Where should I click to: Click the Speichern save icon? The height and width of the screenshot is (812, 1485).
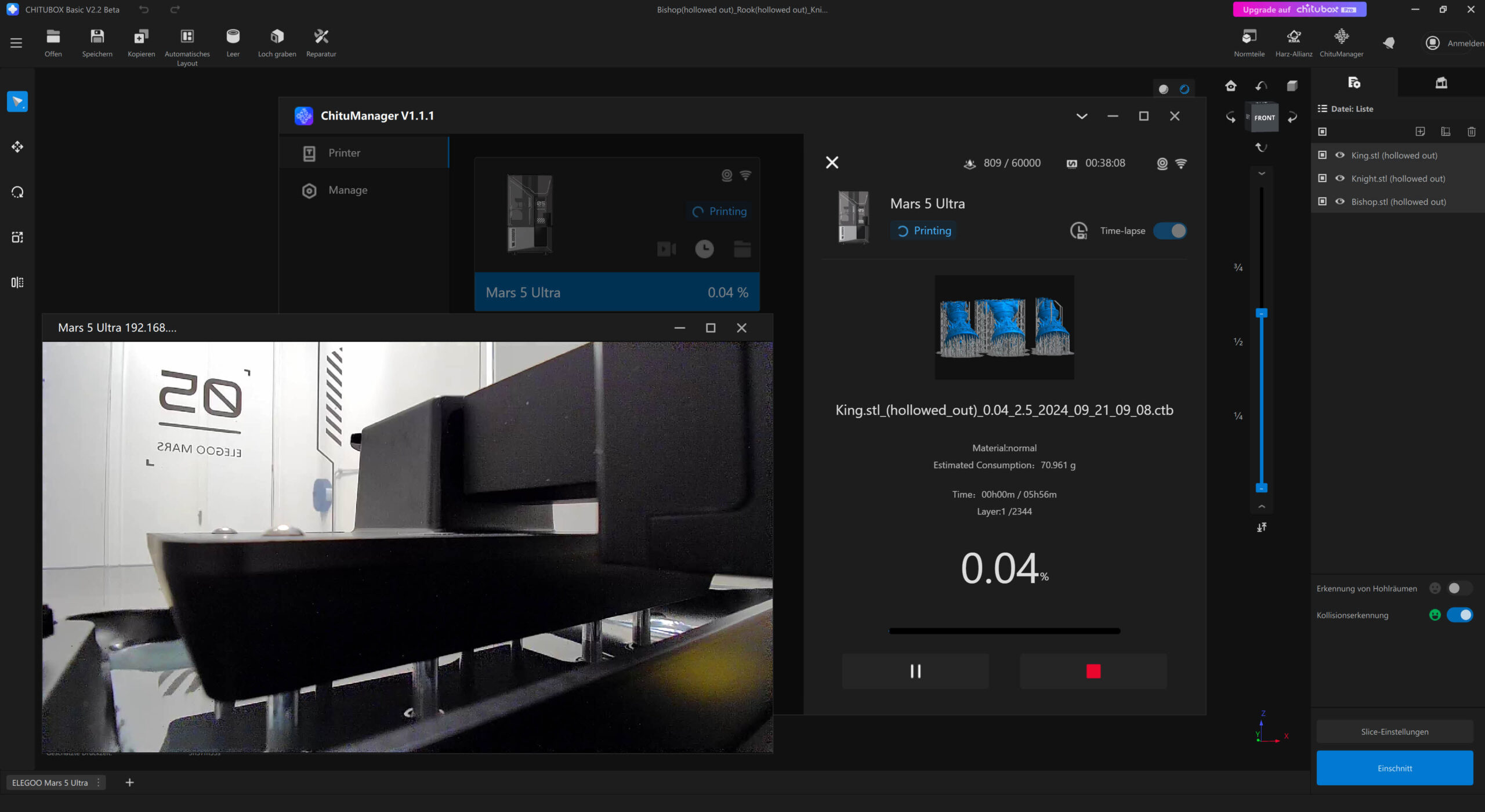click(97, 43)
